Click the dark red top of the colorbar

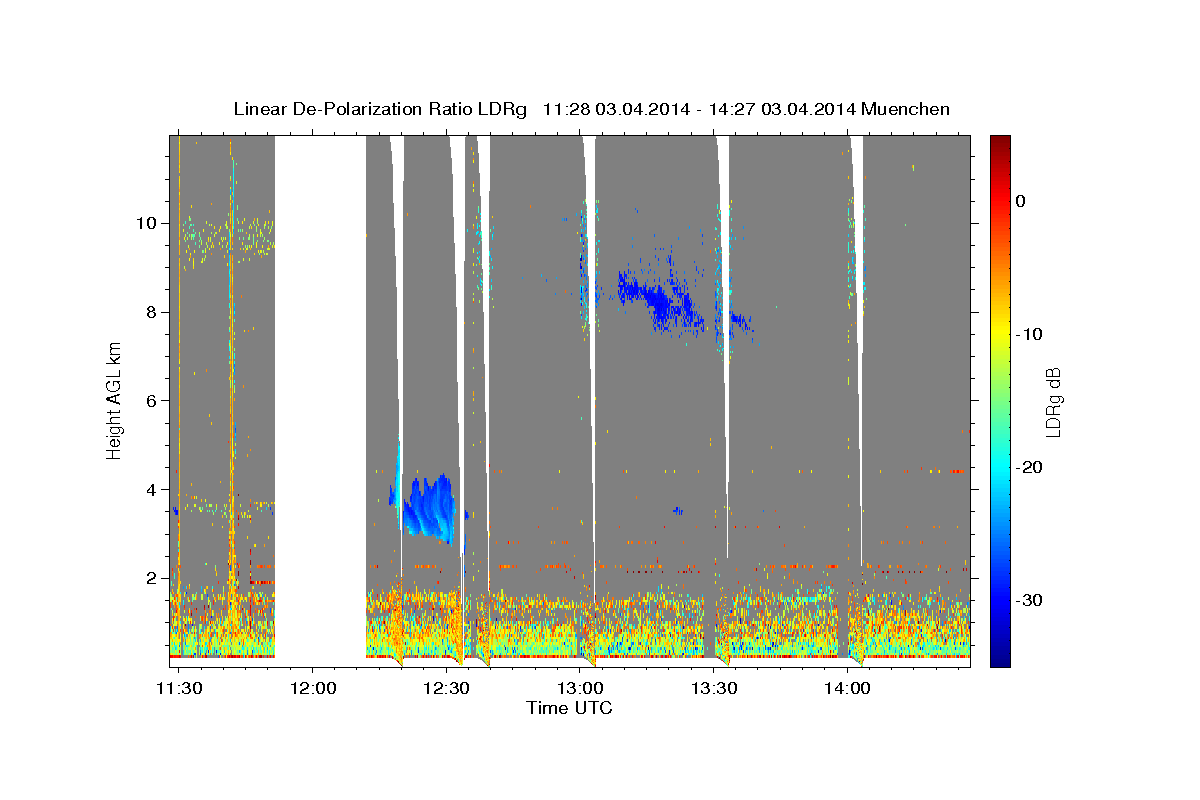(x=999, y=142)
